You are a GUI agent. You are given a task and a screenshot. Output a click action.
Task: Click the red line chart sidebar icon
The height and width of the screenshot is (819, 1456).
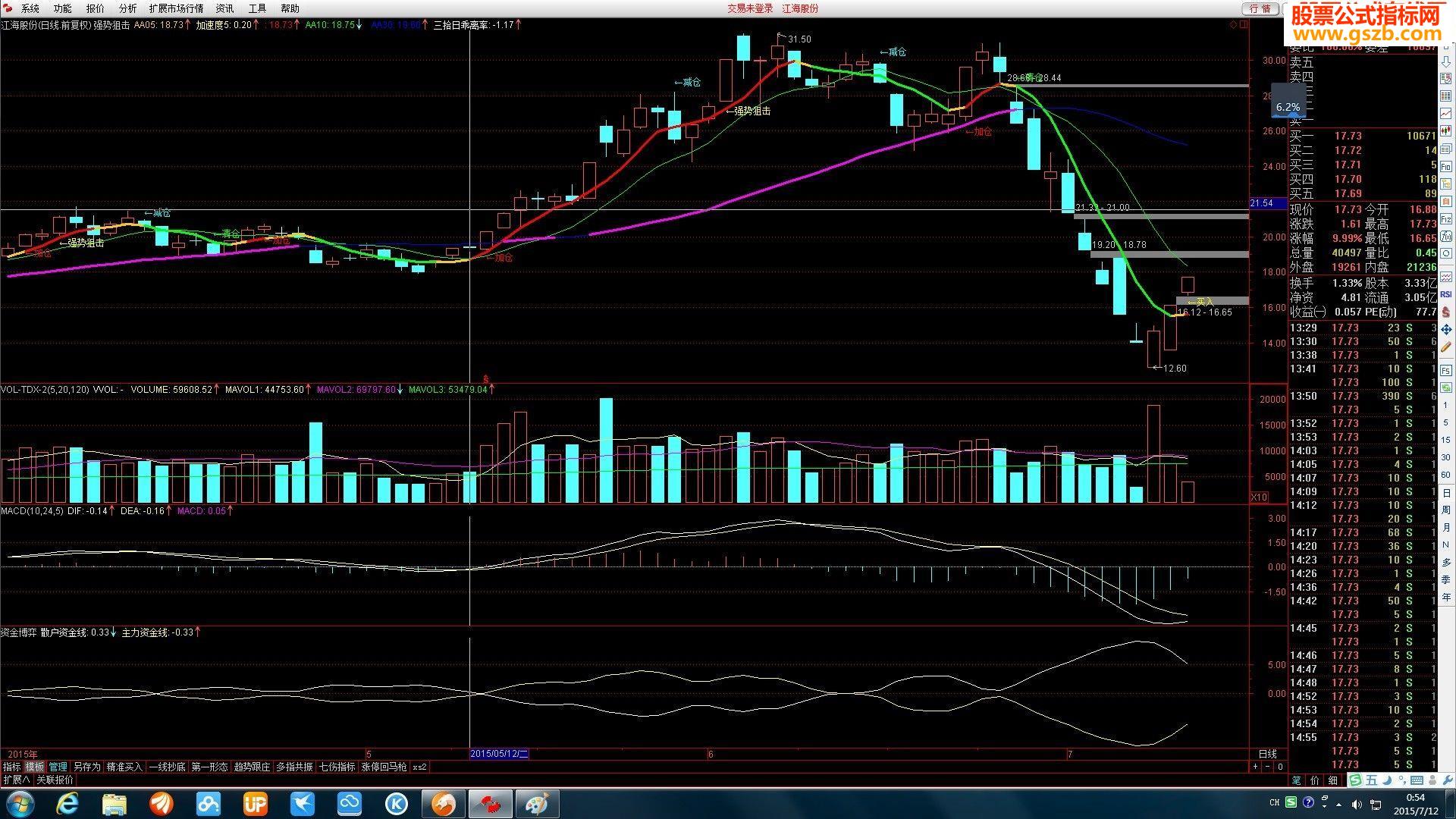(1446, 112)
